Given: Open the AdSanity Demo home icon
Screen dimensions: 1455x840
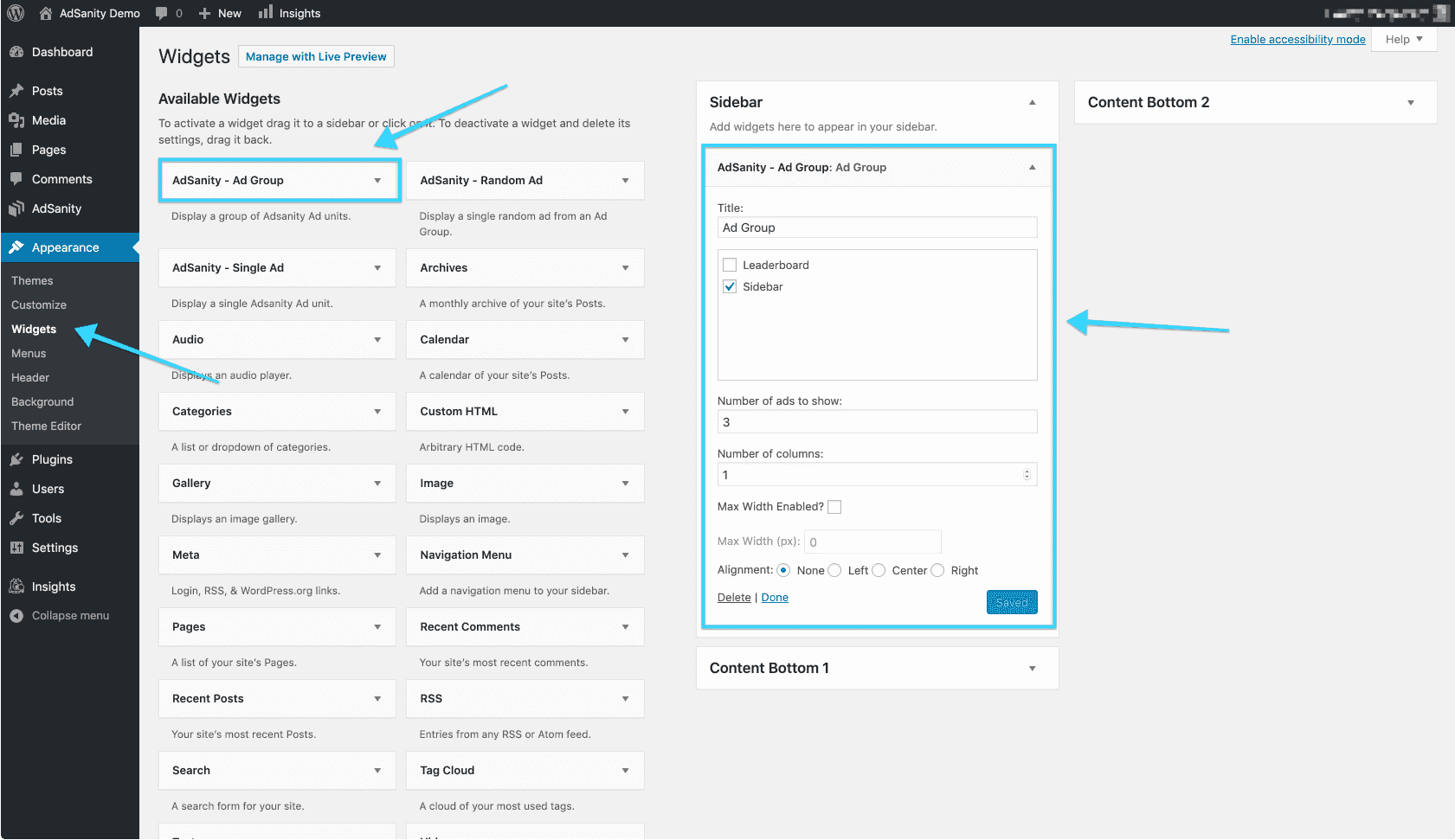Looking at the screenshot, I should pos(46,13).
